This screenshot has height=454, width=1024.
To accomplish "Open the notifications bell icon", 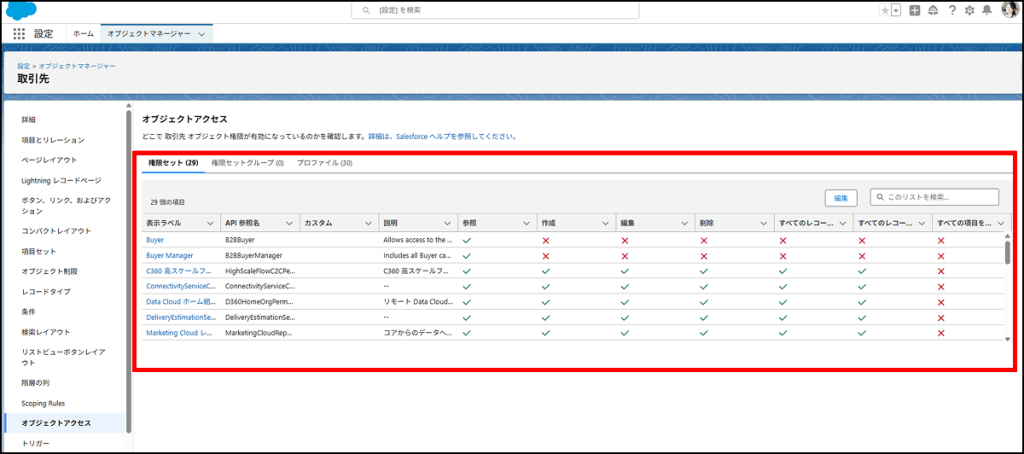I will [987, 10].
